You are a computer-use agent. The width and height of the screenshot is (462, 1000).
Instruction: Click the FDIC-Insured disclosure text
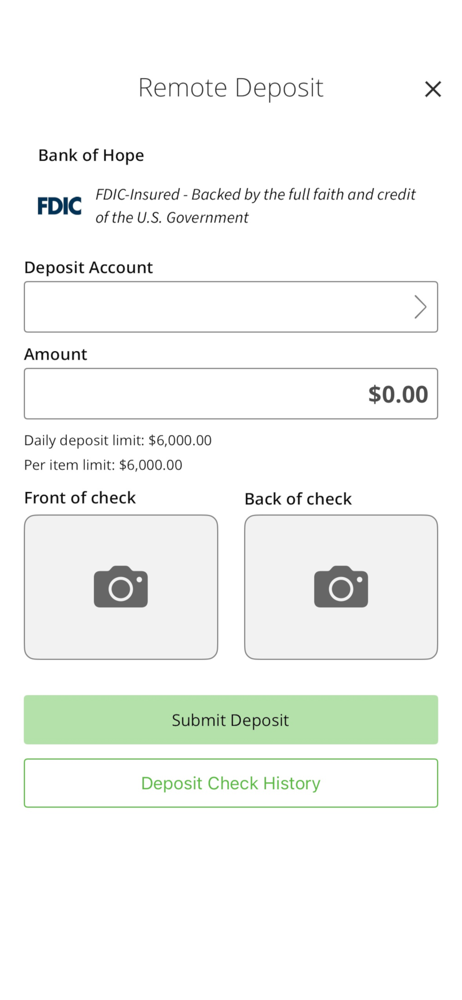tap(255, 206)
